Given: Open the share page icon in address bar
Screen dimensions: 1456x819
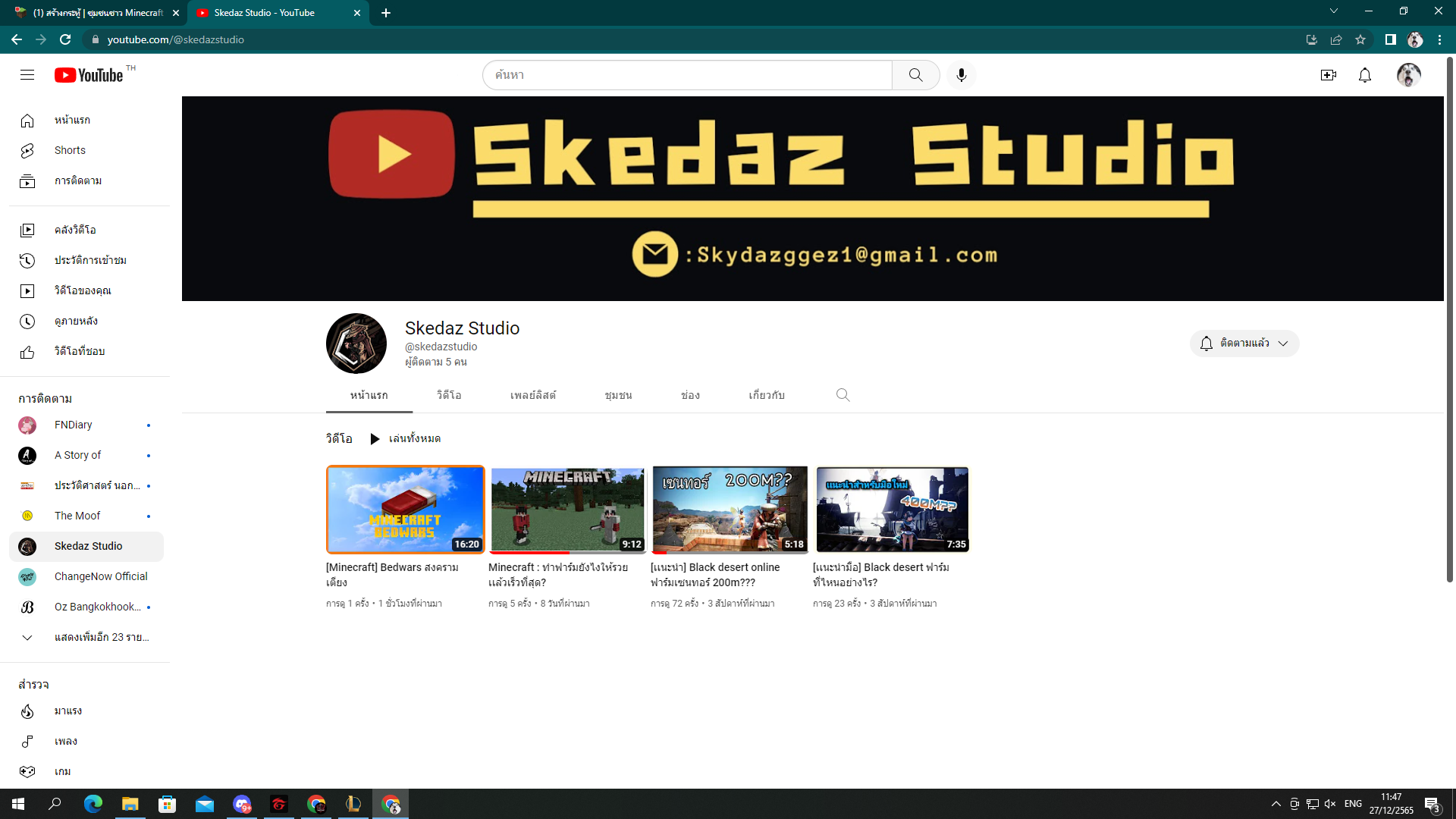Looking at the screenshot, I should pyautogui.click(x=1336, y=39).
